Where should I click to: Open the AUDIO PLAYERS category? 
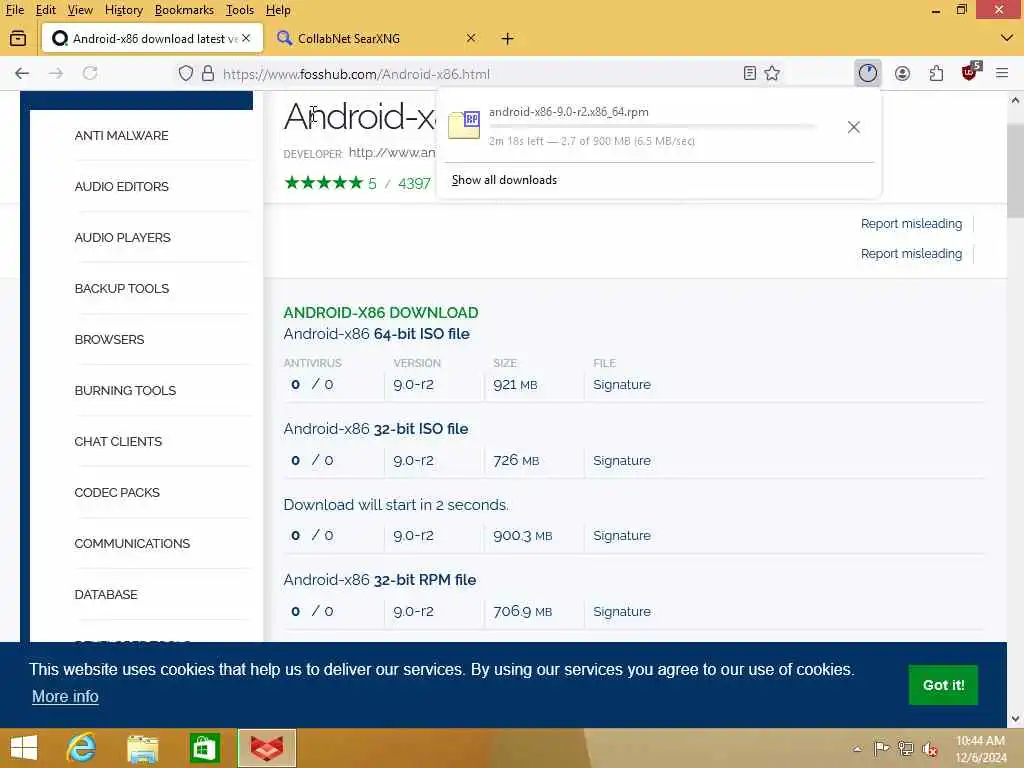pyautogui.click(x=122, y=238)
